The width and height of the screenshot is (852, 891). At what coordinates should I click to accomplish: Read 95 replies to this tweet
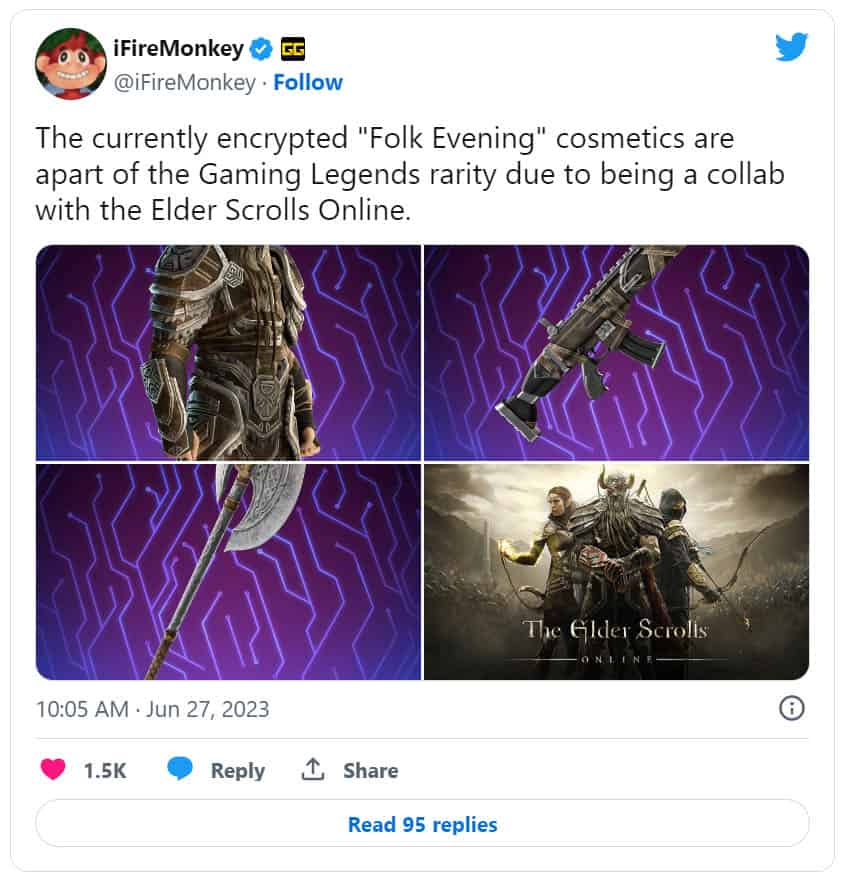[422, 824]
